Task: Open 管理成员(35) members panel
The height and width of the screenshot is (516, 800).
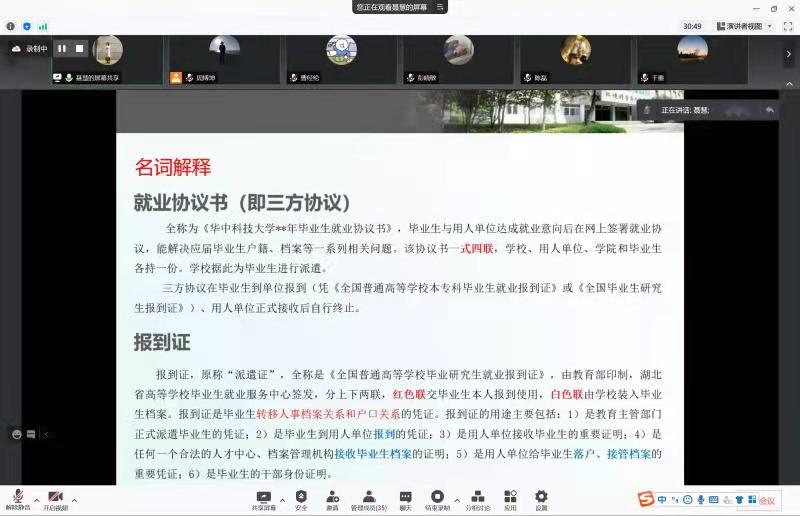Action: (x=368, y=497)
